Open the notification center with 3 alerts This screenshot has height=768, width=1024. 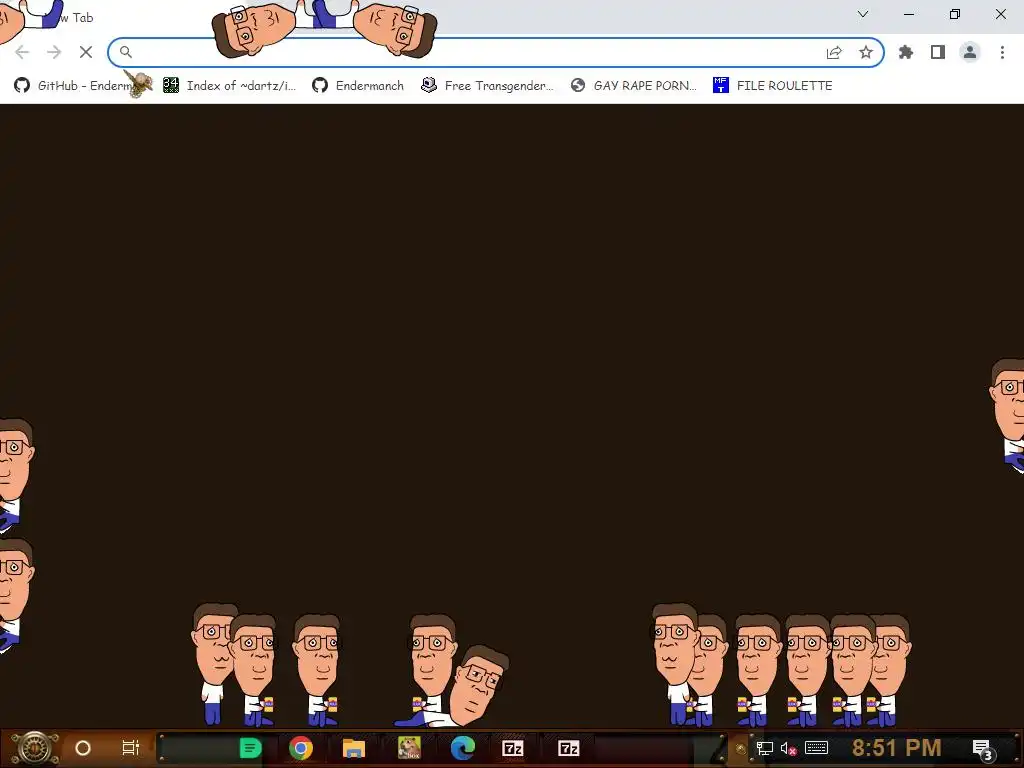(984, 750)
